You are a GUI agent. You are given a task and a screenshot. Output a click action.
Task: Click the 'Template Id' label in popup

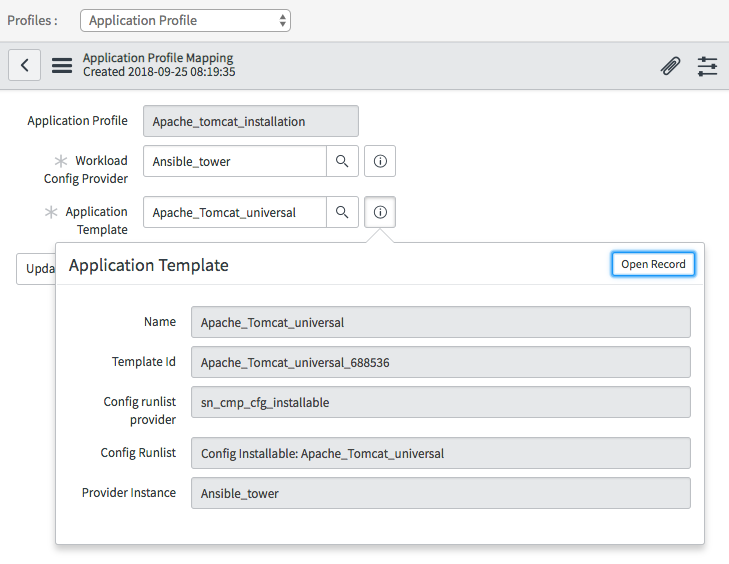click(x=144, y=362)
